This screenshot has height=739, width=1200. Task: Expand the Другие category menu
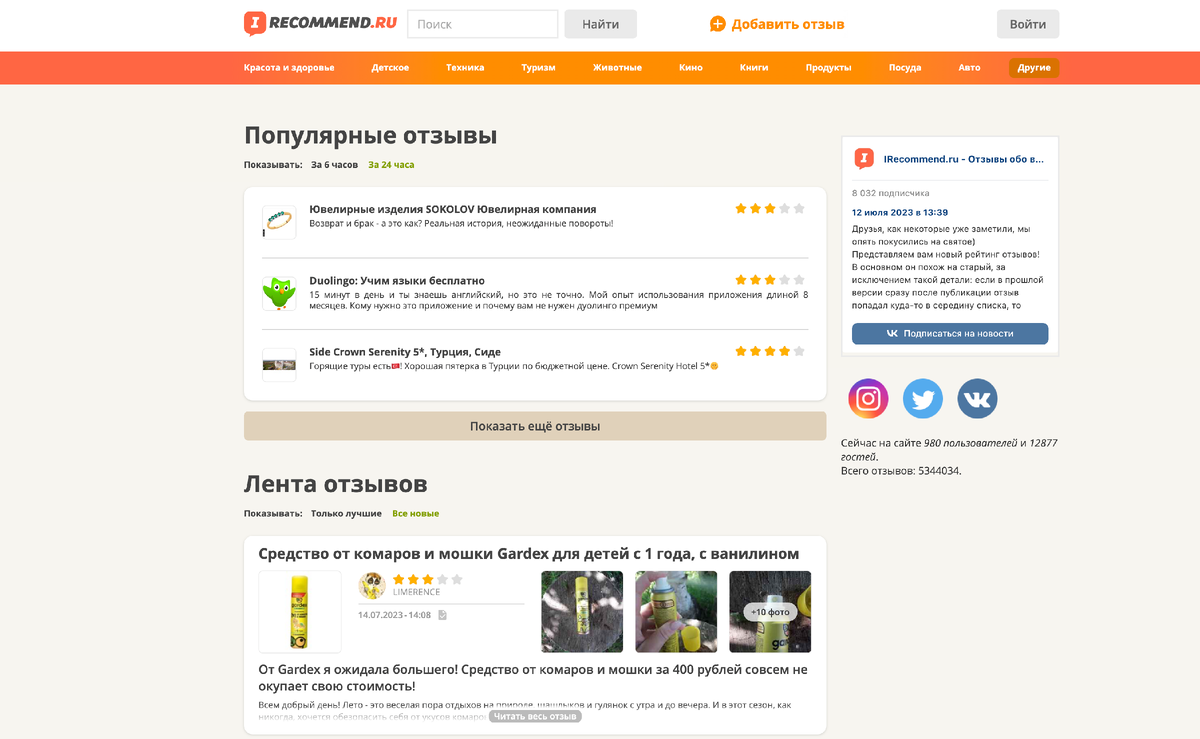1034,68
